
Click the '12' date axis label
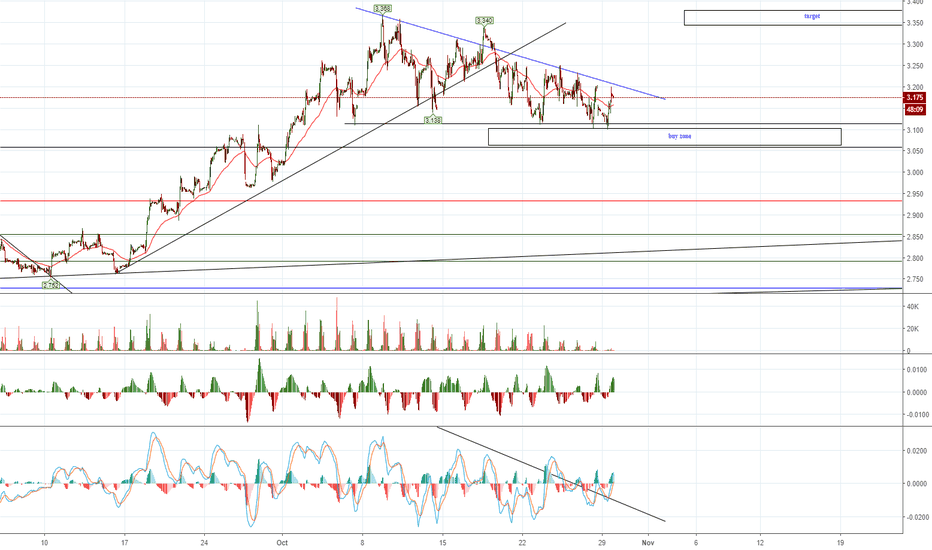click(x=761, y=543)
